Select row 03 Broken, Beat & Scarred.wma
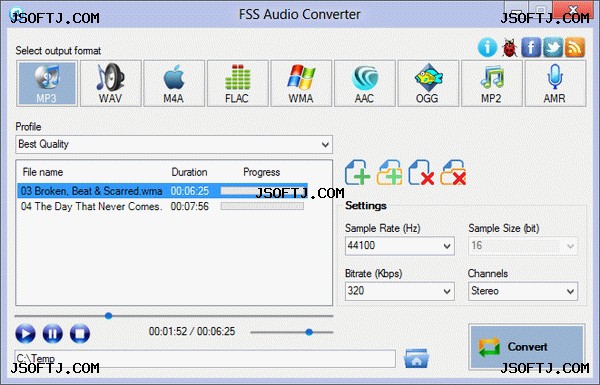This screenshot has height=385, width=600. point(162,191)
